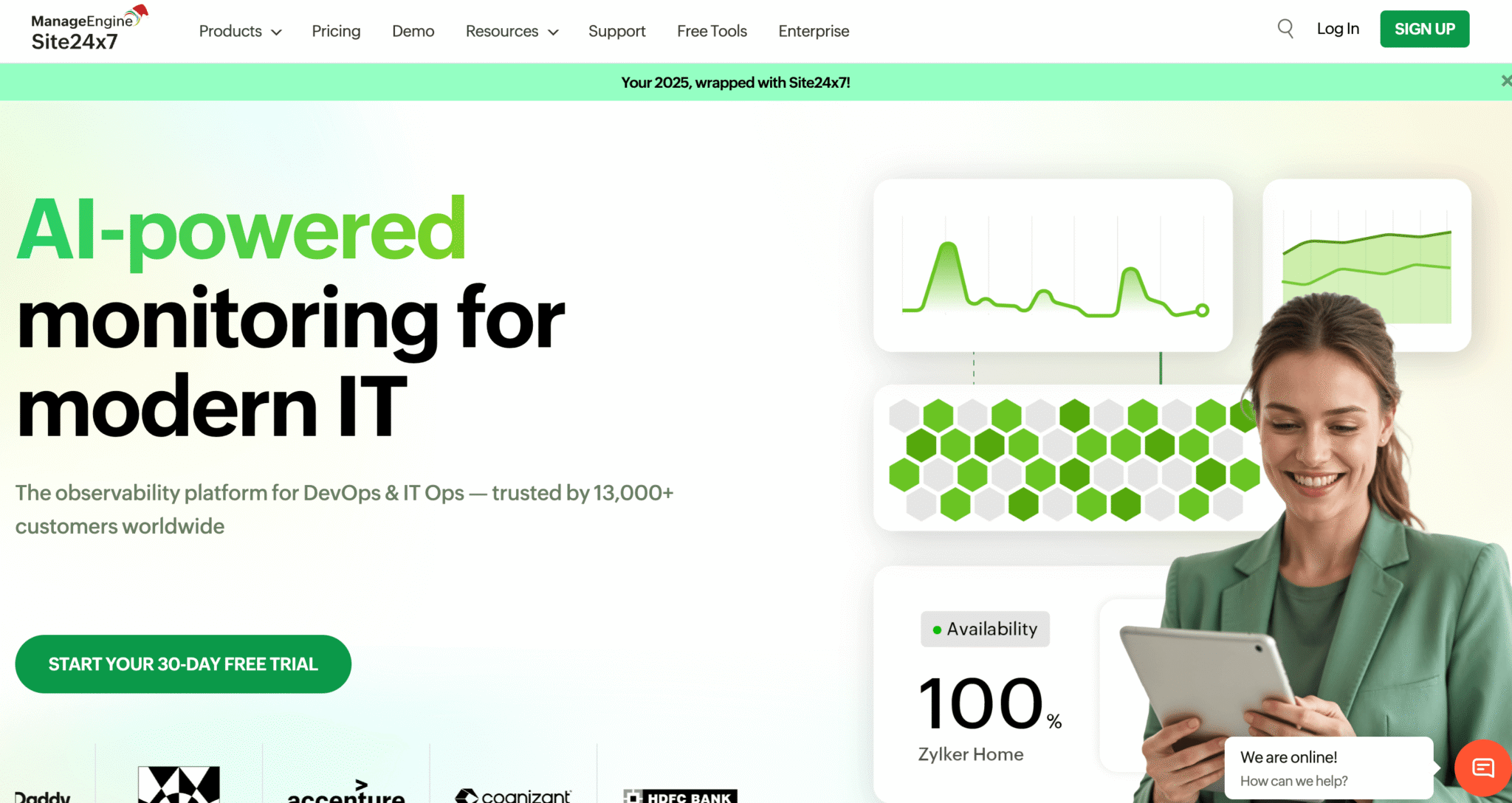Viewport: 1512px width, 803px height.
Task: Click the green Availability status dot
Action: click(936, 630)
